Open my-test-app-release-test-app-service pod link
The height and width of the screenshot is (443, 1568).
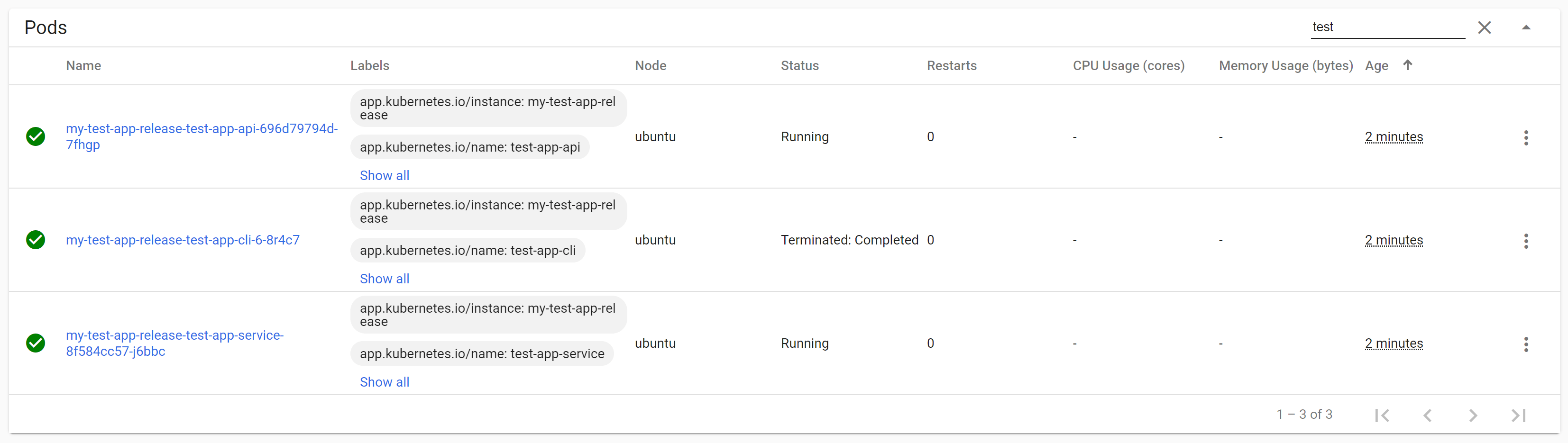[x=174, y=343]
